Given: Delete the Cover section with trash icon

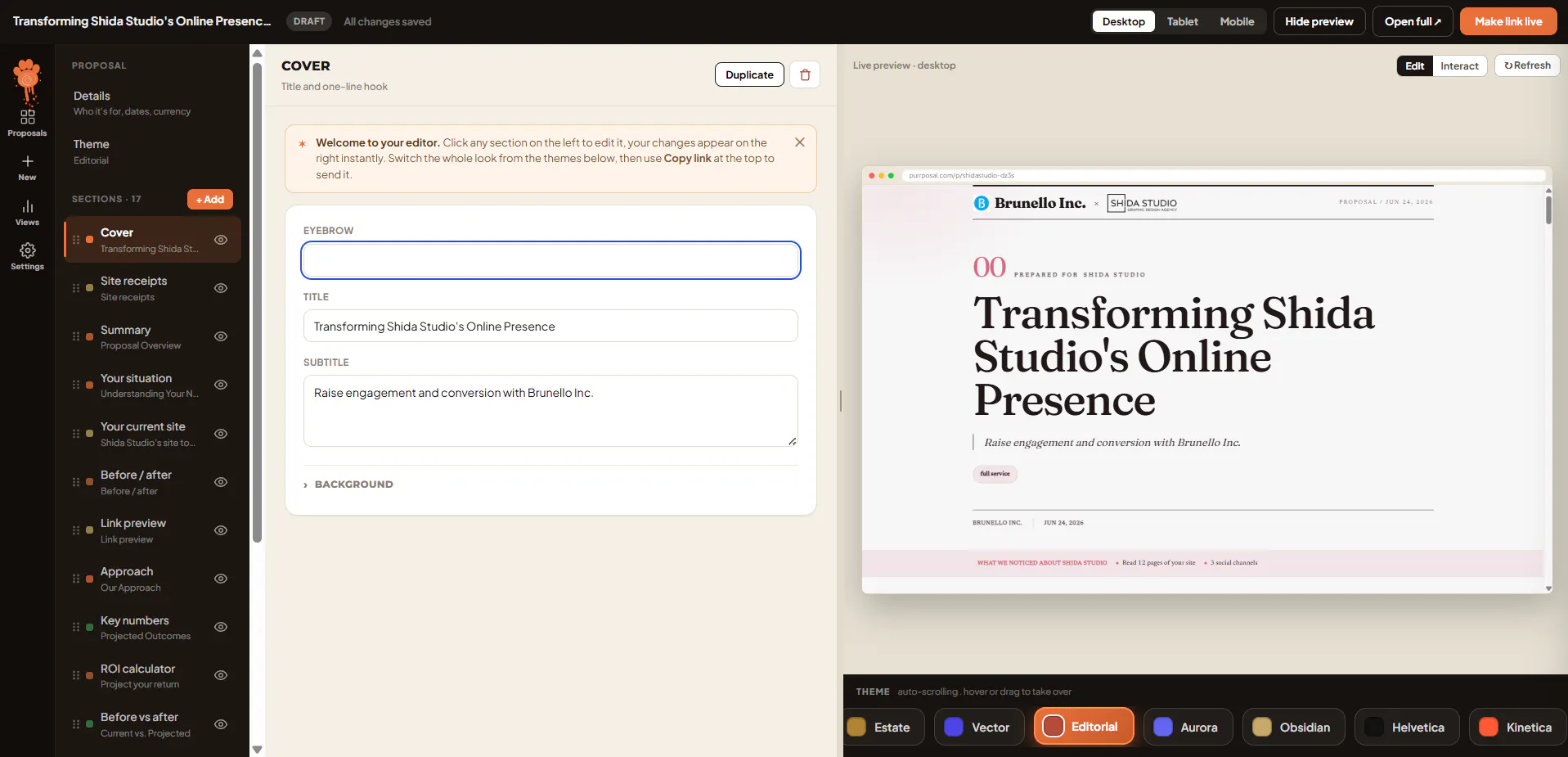Looking at the screenshot, I should (805, 74).
